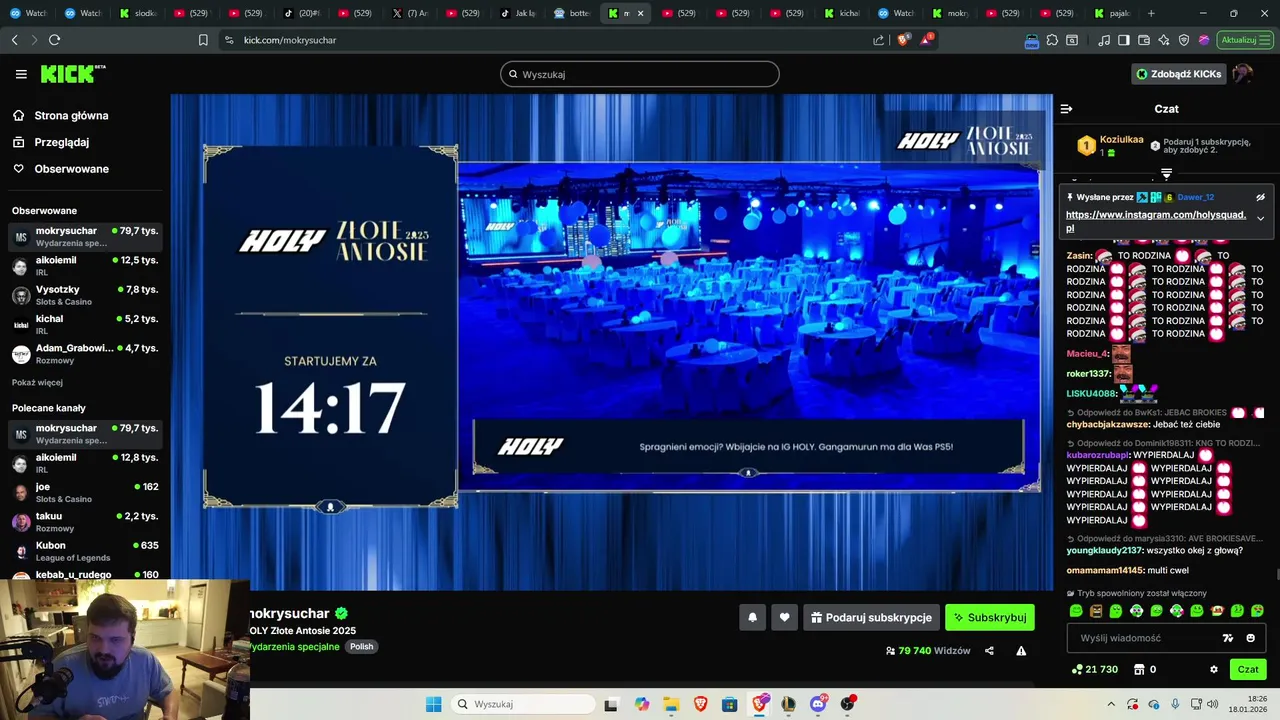1280x720 pixels.
Task: Toggle browser sidebar panel icon
Action: click(x=1124, y=40)
